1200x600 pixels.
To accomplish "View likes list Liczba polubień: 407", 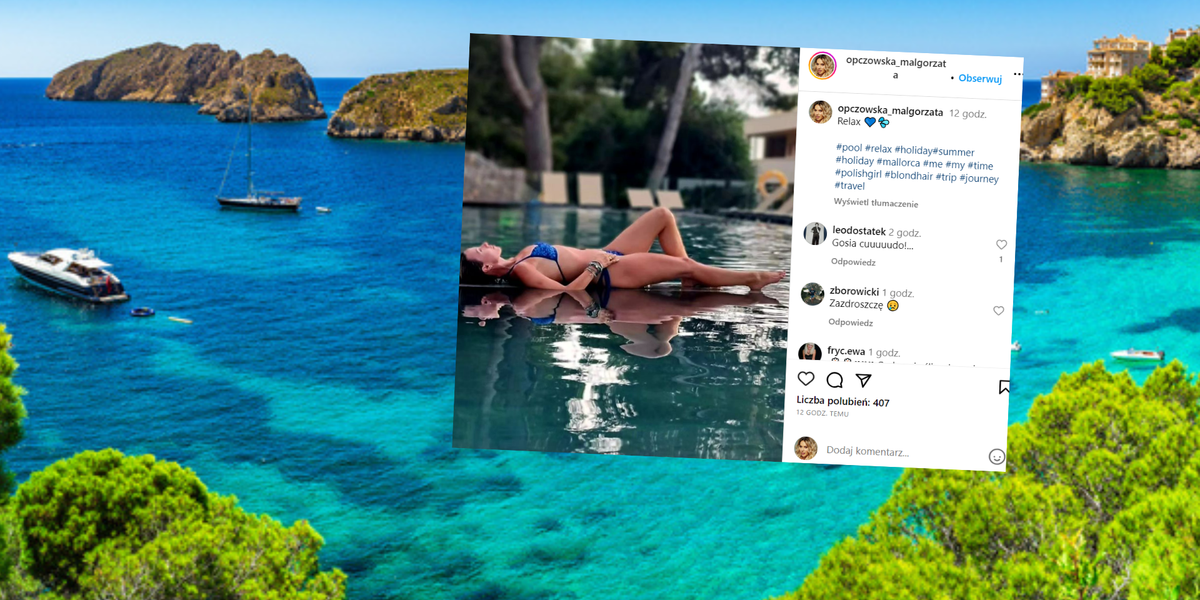I will coord(843,402).
